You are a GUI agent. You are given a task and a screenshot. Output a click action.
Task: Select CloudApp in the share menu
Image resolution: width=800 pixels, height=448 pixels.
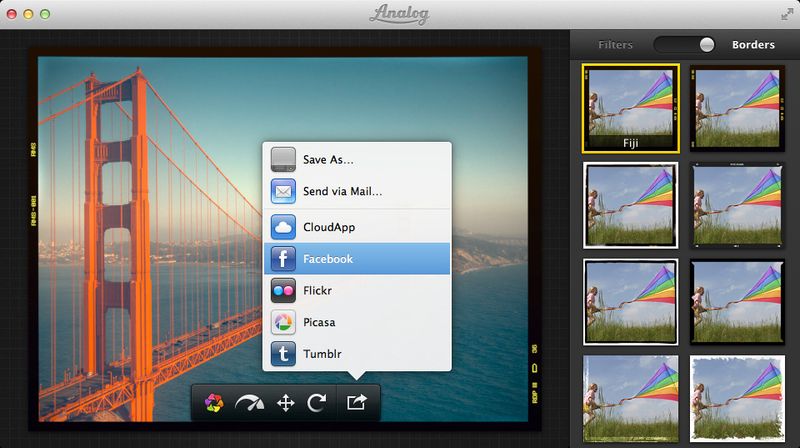(x=357, y=227)
